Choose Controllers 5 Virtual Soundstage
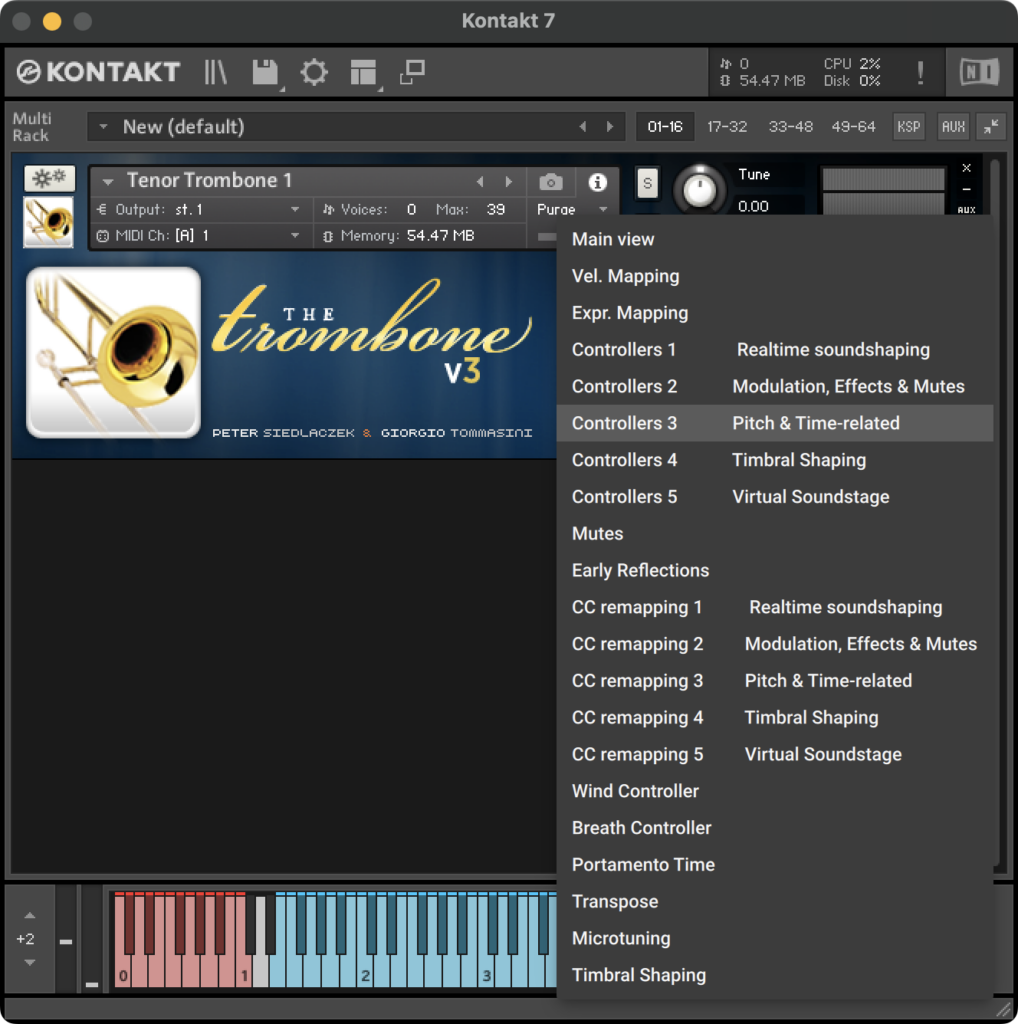This screenshot has height=1024, width=1018. point(775,497)
